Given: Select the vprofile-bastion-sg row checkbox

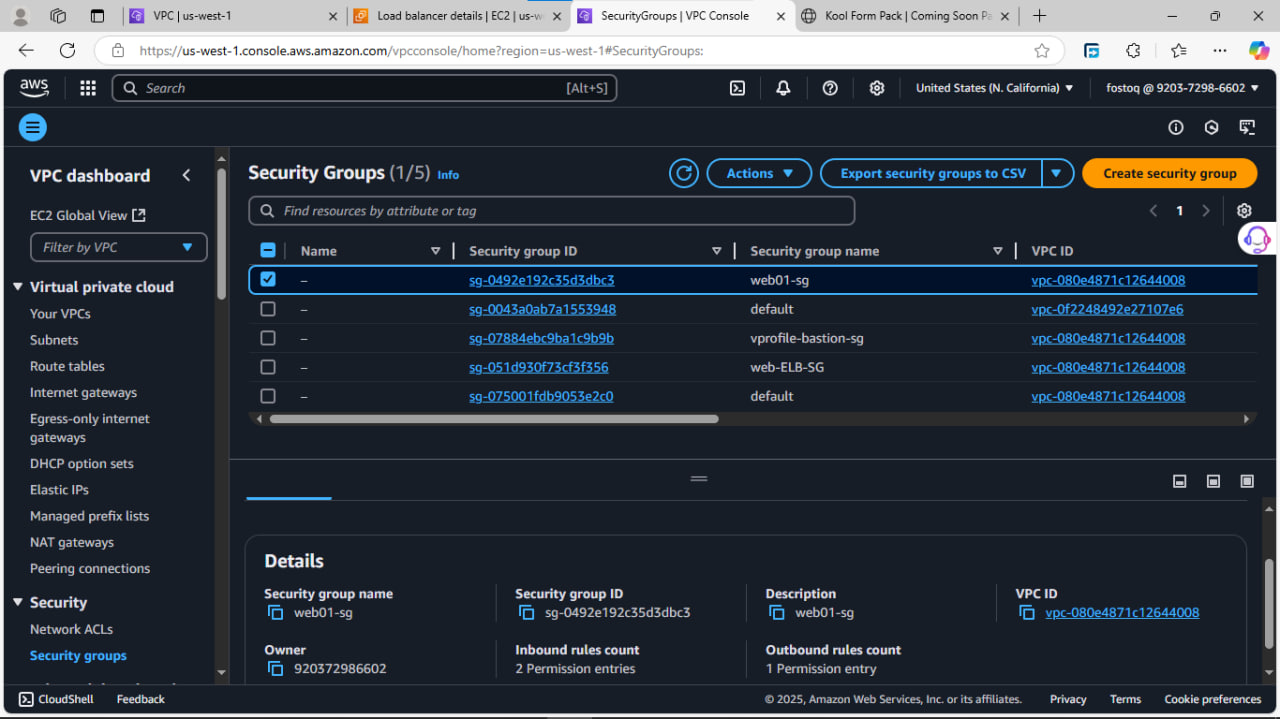Looking at the screenshot, I should point(268,338).
